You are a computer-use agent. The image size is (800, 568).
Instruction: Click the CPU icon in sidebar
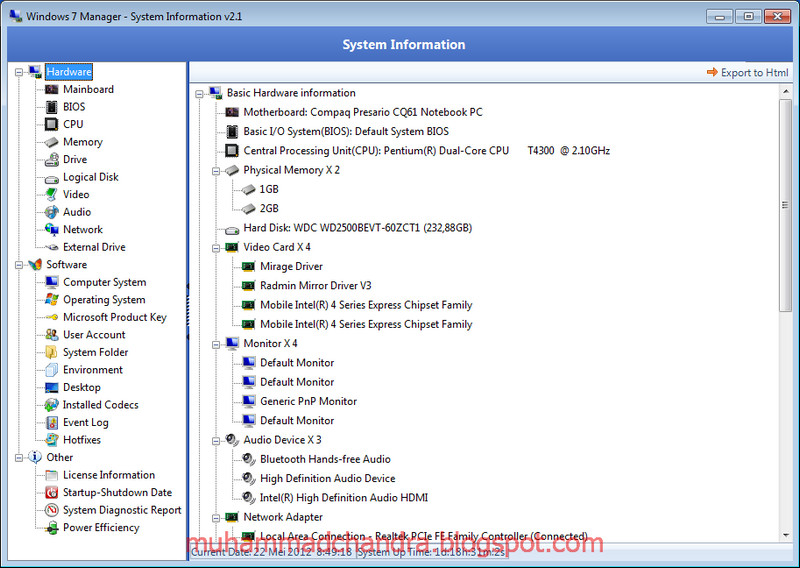pyautogui.click(x=52, y=124)
